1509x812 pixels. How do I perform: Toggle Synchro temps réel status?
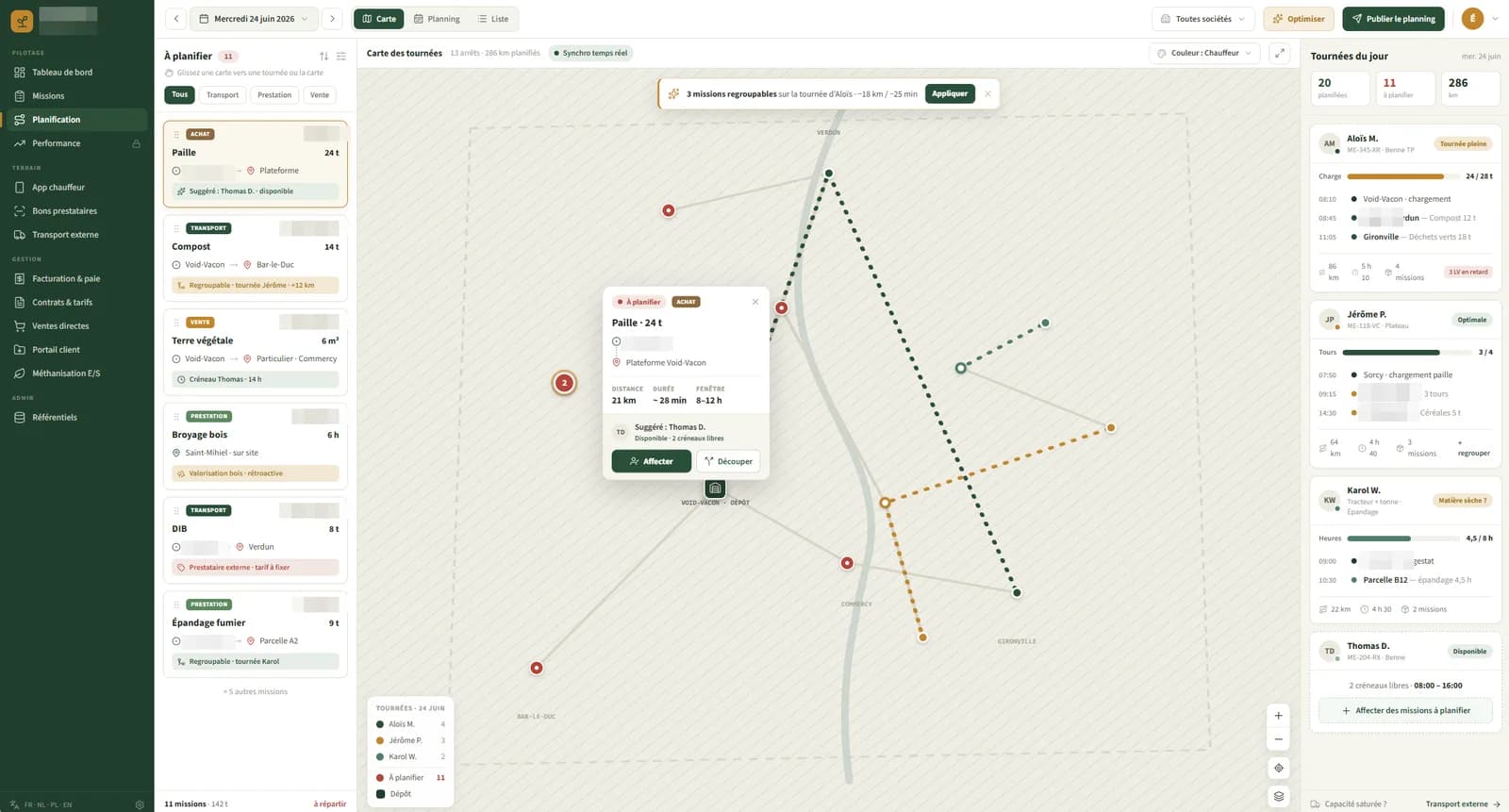click(591, 54)
